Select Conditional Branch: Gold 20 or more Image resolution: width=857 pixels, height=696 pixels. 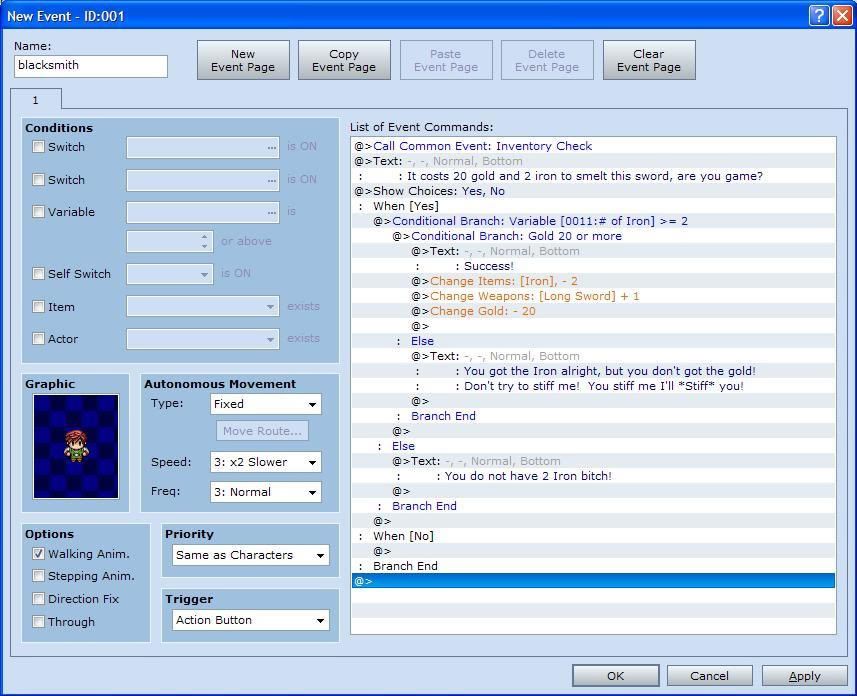click(594, 236)
